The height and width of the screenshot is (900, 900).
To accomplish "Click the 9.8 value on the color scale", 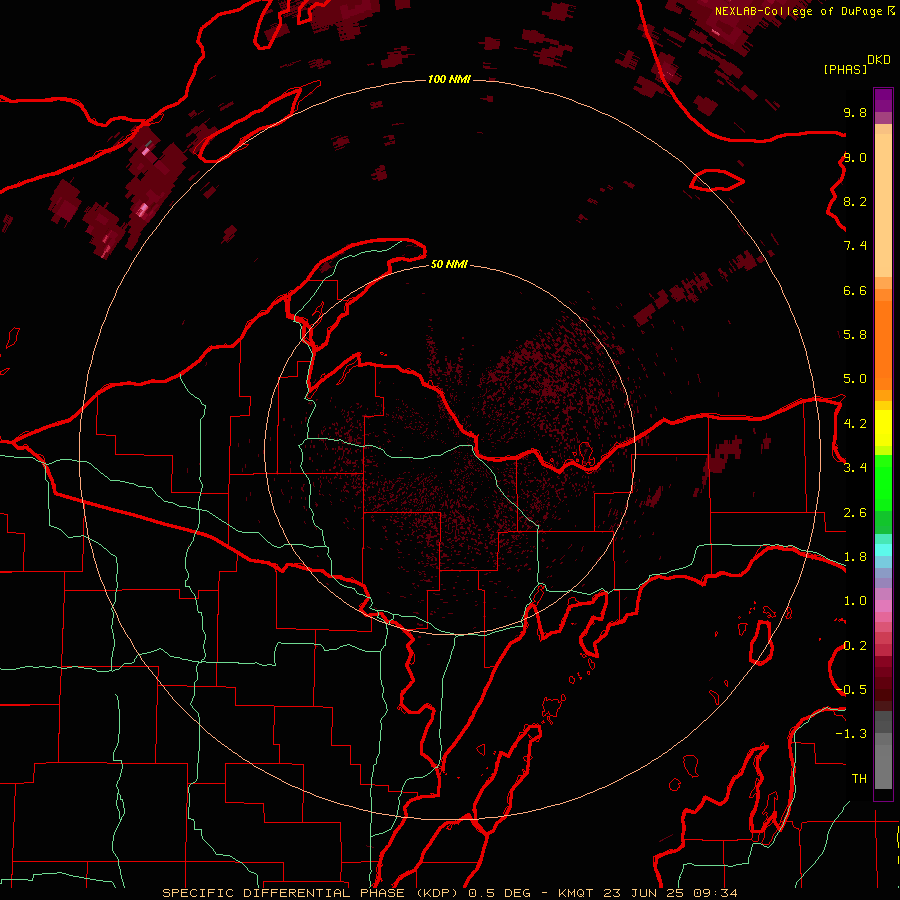I will (855, 112).
